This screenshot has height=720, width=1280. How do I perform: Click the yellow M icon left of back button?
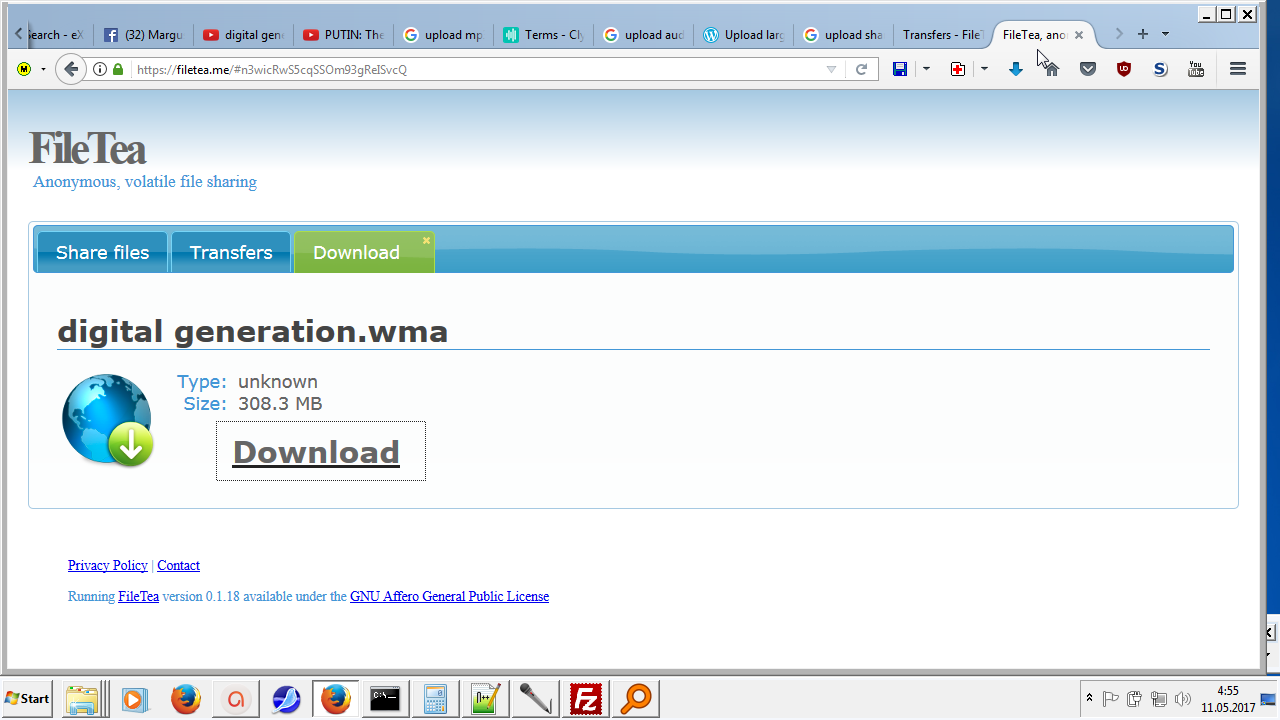point(24,69)
